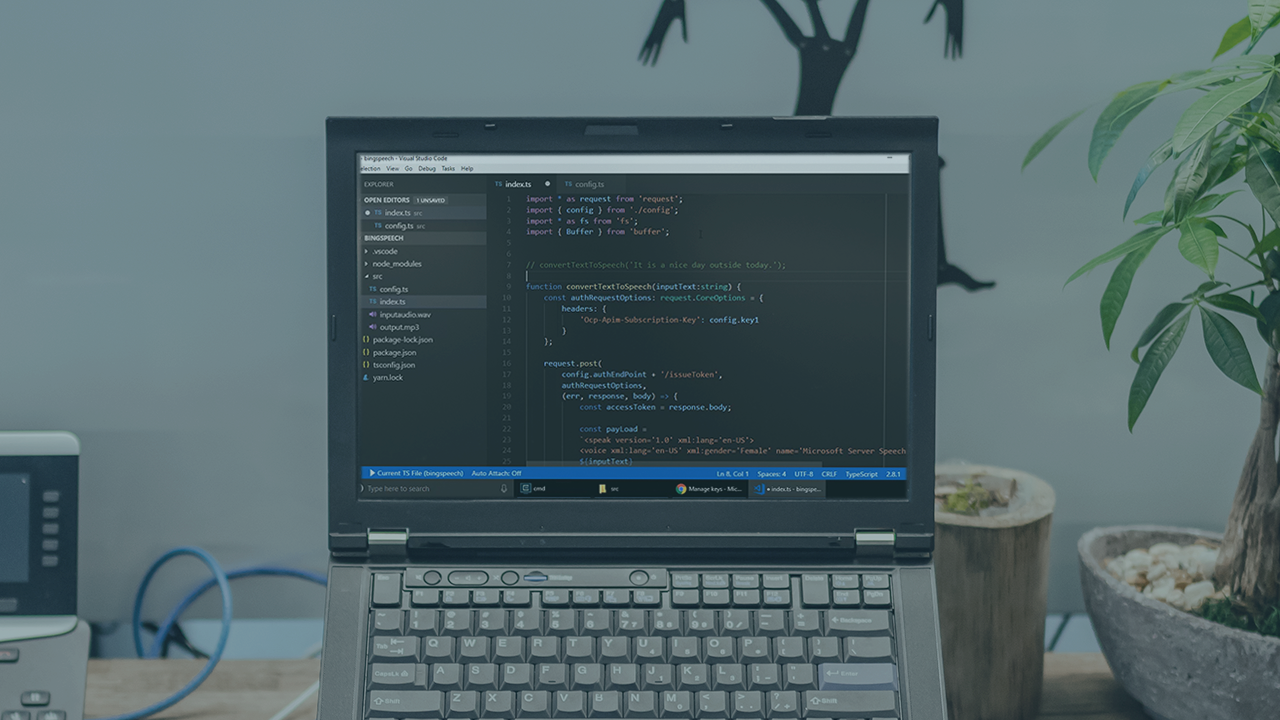The width and height of the screenshot is (1280, 720).
Task: Click the TypeScript language mode indicator
Action: pyautogui.click(x=861, y=474)
